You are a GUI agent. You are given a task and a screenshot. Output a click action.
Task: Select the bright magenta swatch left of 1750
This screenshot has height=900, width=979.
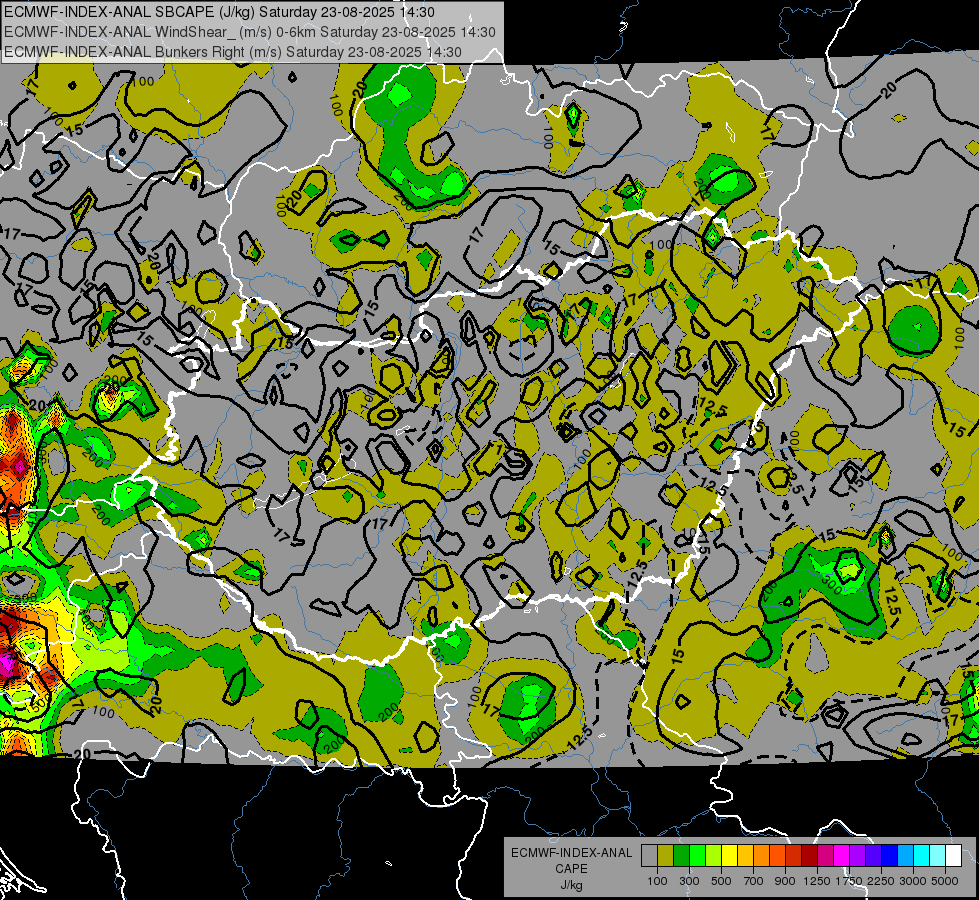tap(842, 856)
